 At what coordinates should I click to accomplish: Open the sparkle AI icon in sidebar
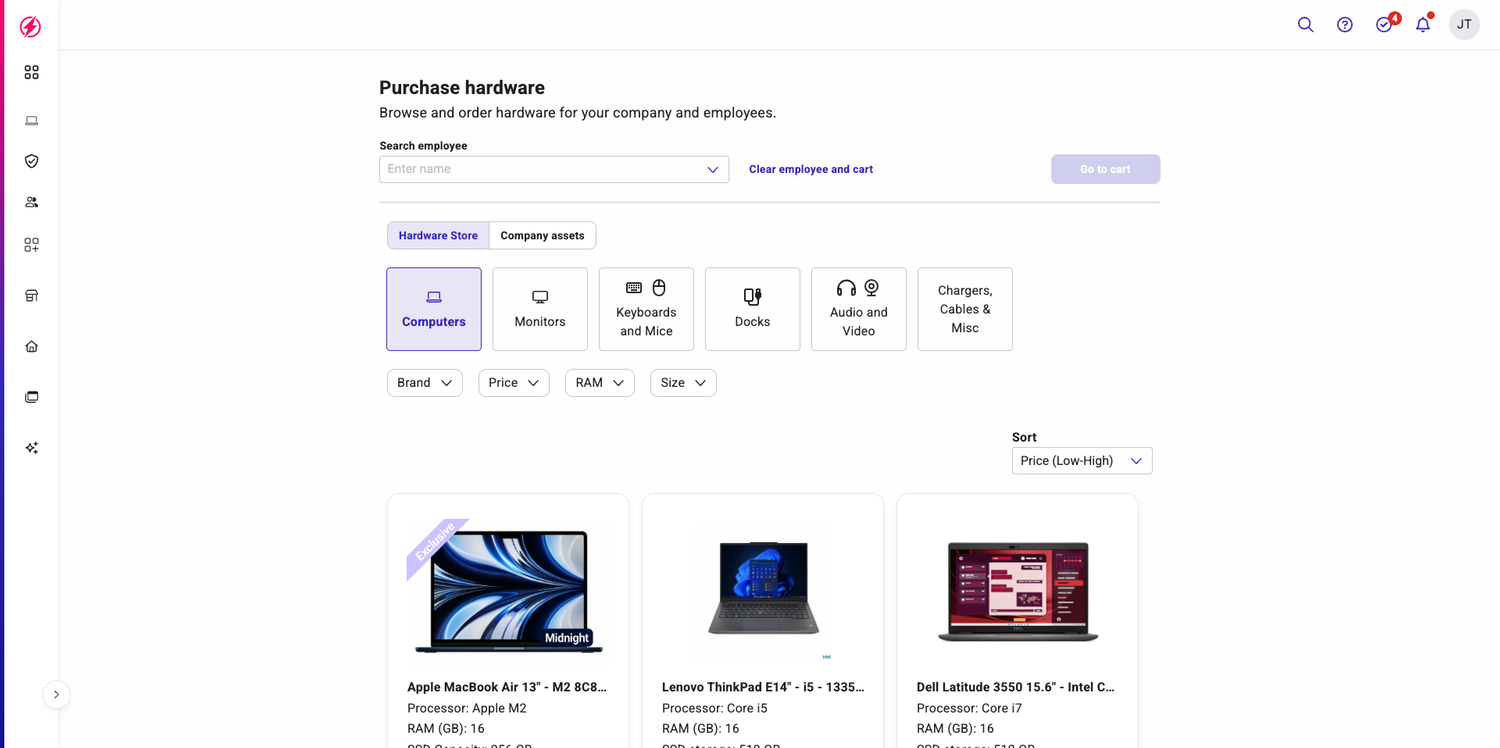pyautogui.click(x=32, y=448)
